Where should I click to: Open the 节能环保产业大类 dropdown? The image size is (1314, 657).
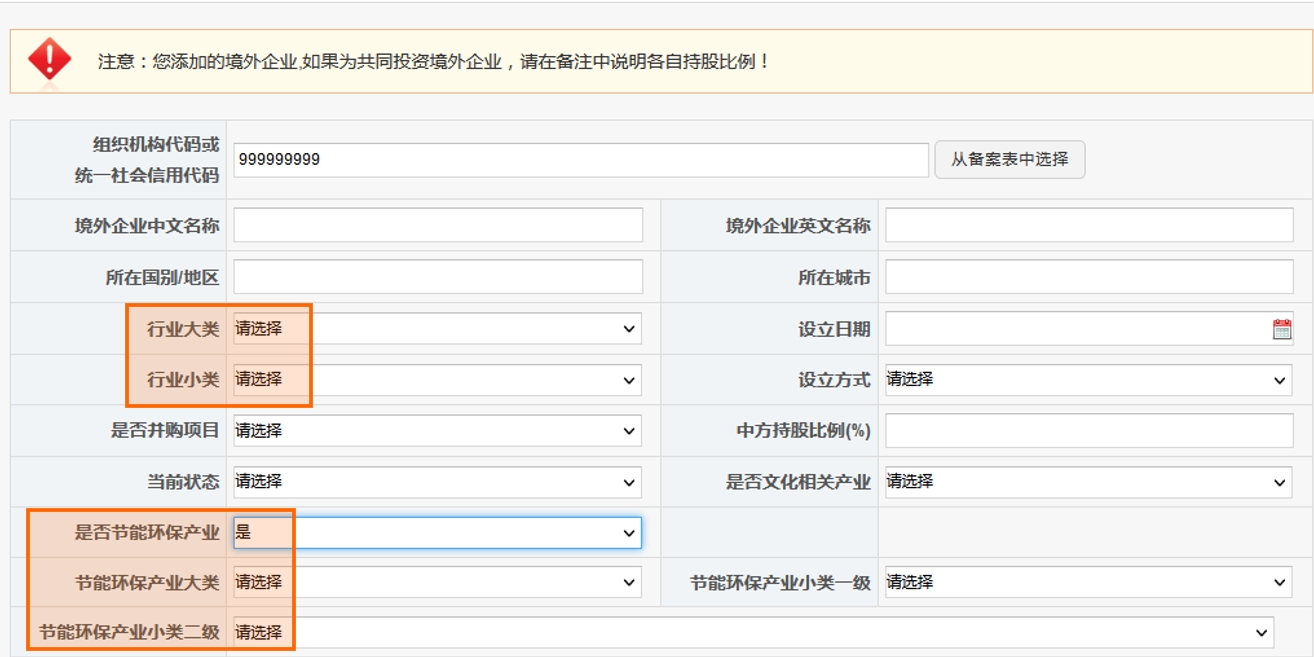point(437,582)
